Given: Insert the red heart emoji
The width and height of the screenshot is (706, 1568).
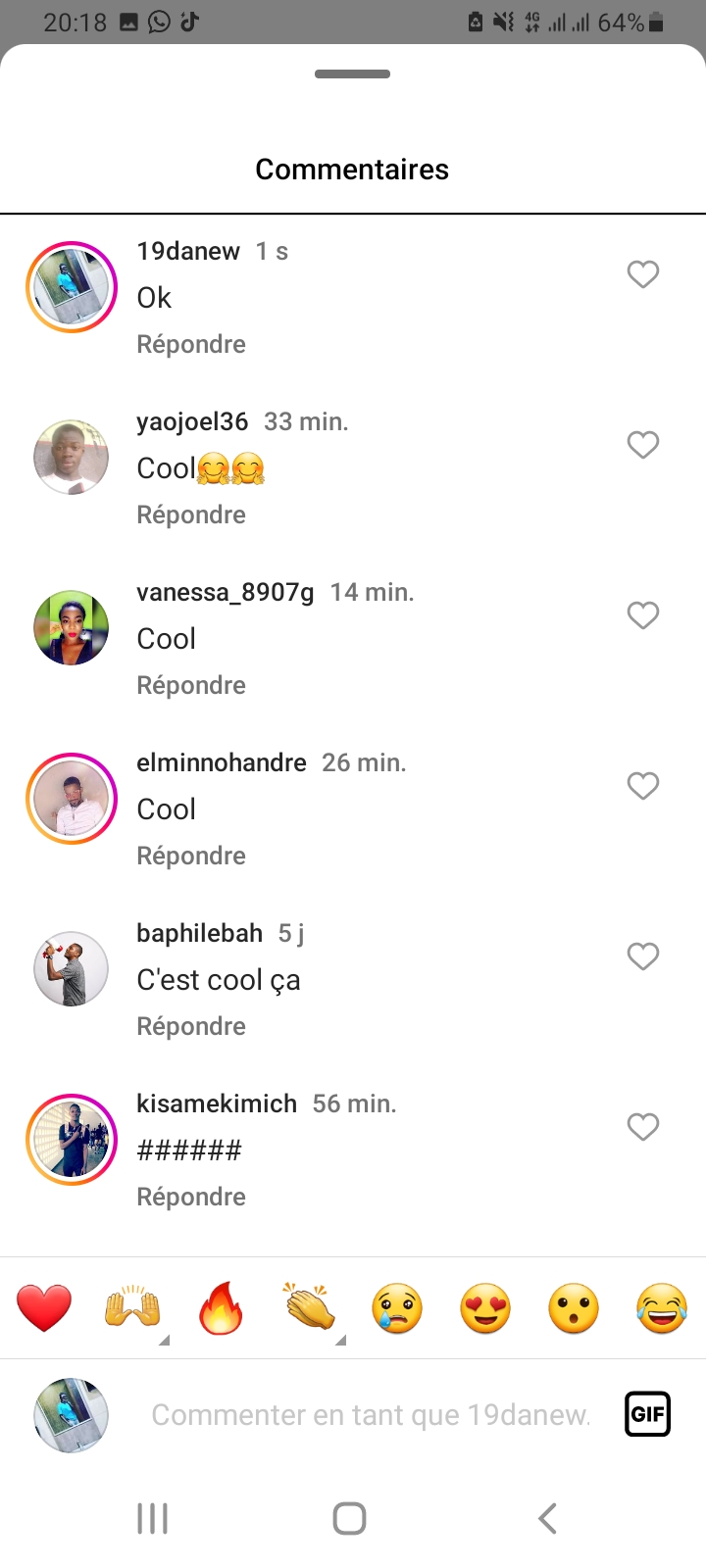Looking at the screenshot, I should click(x=44, y=1308).
